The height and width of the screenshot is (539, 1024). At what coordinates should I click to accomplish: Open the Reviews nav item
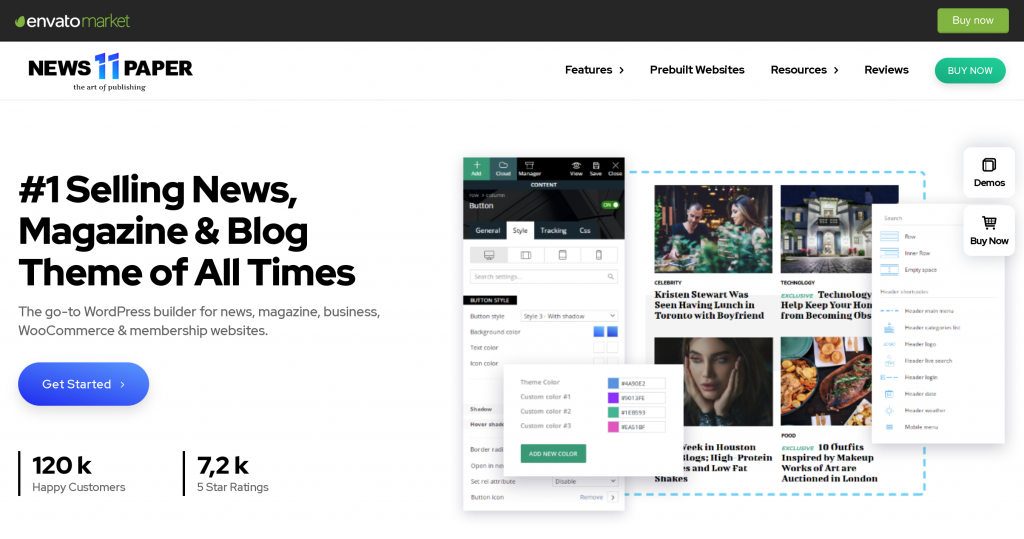pos(886,70)
